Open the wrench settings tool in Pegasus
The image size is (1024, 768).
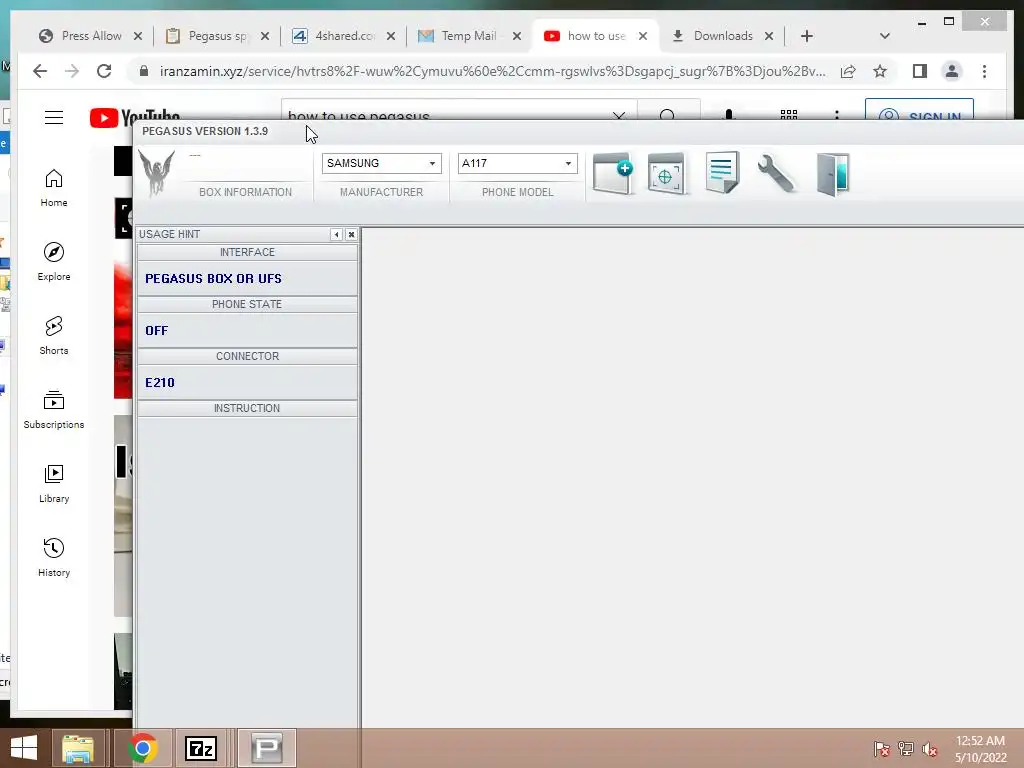click(775, 173)
